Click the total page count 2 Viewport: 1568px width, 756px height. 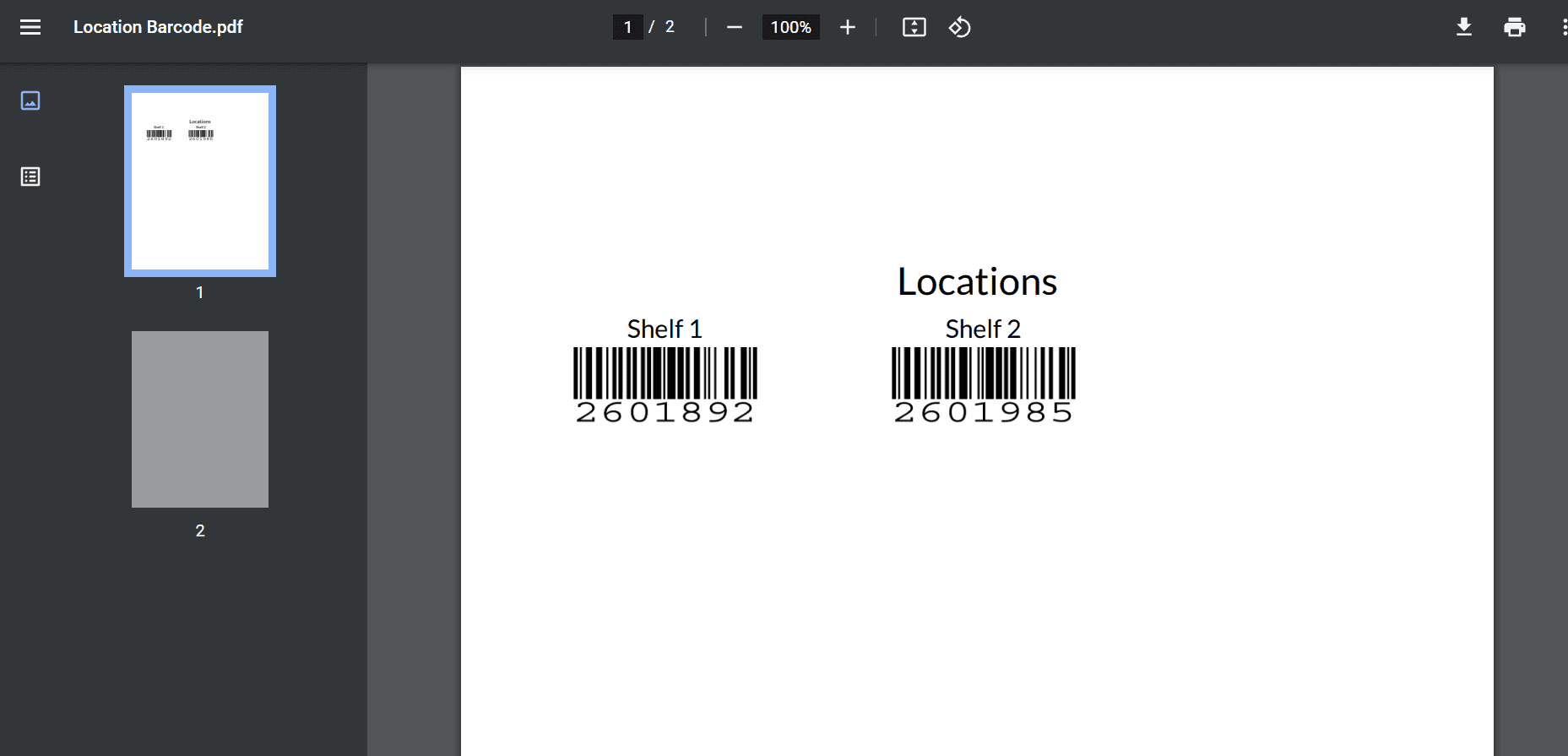click(x=670, y=27)
